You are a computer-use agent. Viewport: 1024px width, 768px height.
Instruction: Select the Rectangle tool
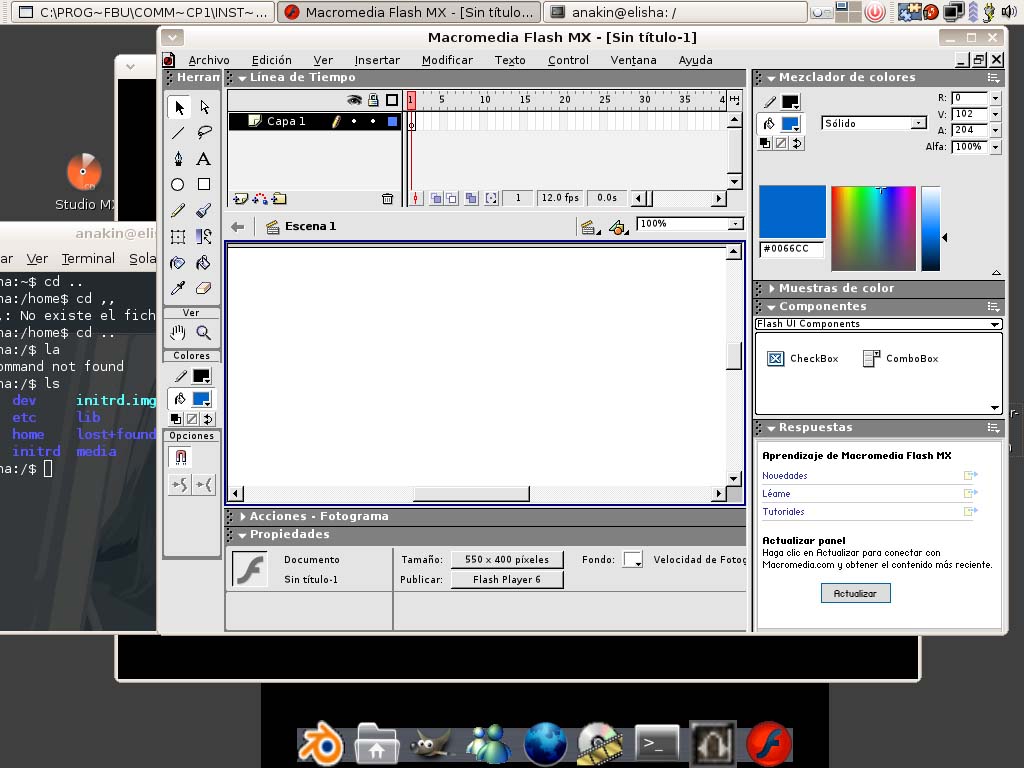(x=204, y=184)
